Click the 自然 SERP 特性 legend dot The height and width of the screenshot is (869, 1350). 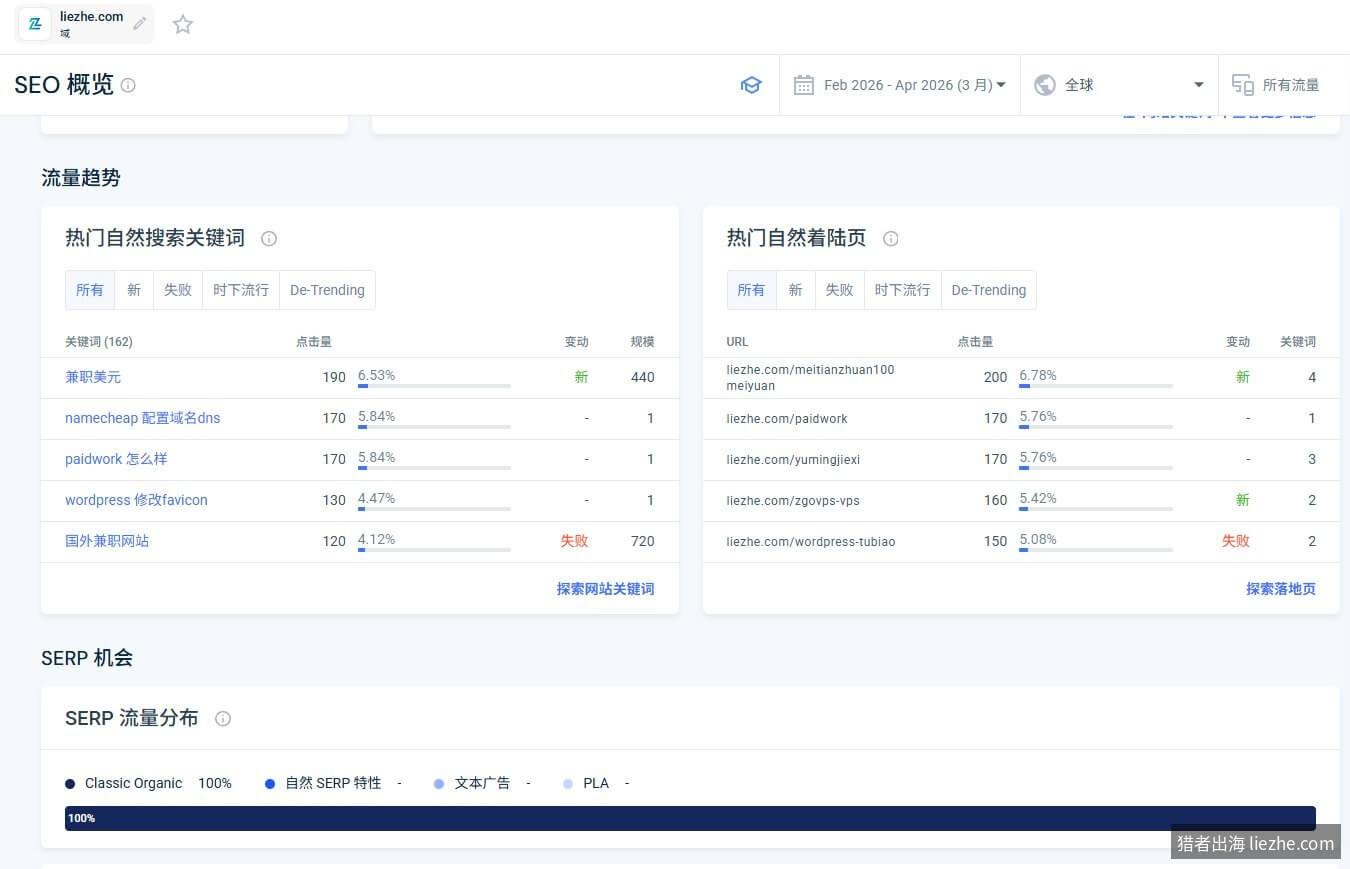[270, 784]
